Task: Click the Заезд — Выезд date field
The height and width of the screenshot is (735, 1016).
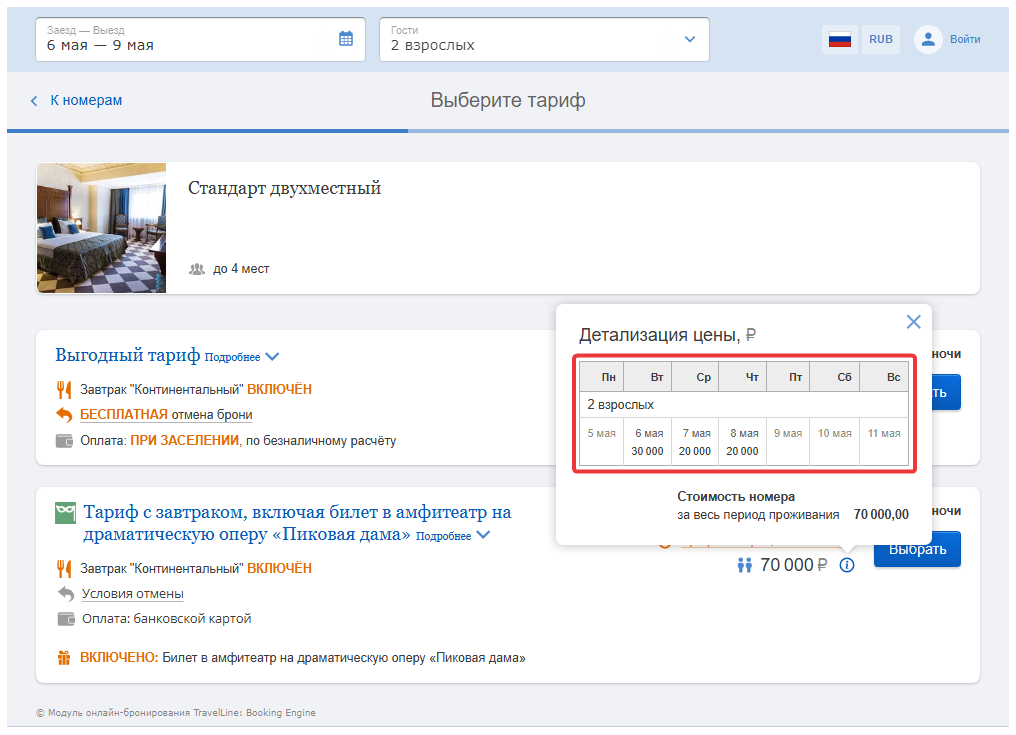Action: 200,40
